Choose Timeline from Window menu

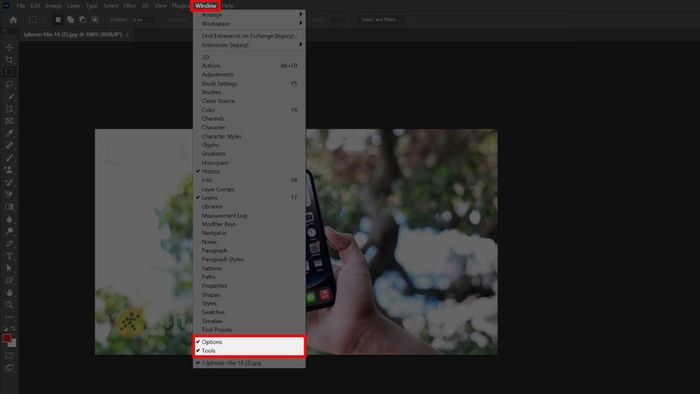coord(249,321)
